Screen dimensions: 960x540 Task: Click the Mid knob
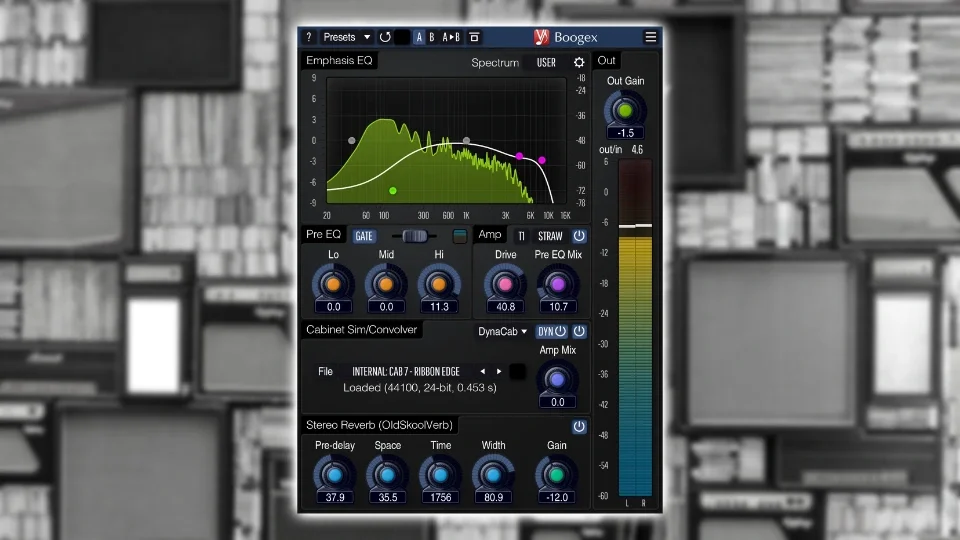click(x=386, y=284)
